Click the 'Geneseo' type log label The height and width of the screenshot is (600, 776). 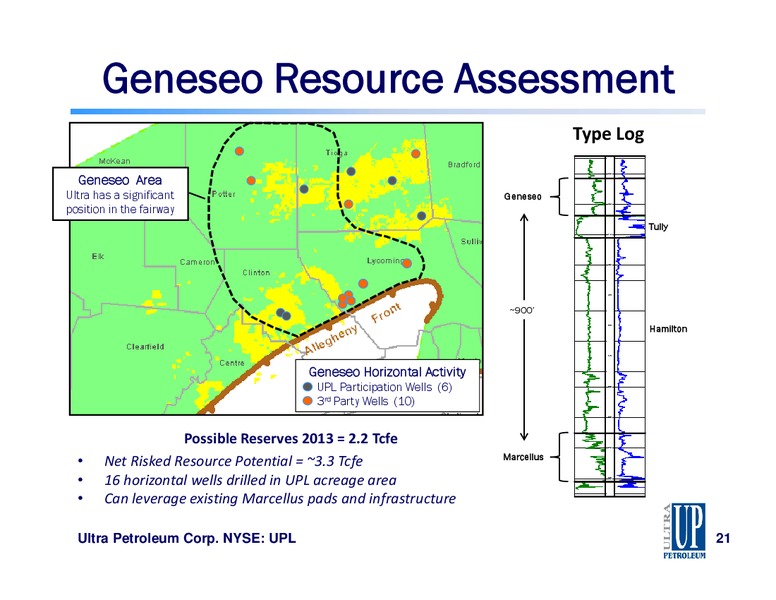[x=523, y=197]
